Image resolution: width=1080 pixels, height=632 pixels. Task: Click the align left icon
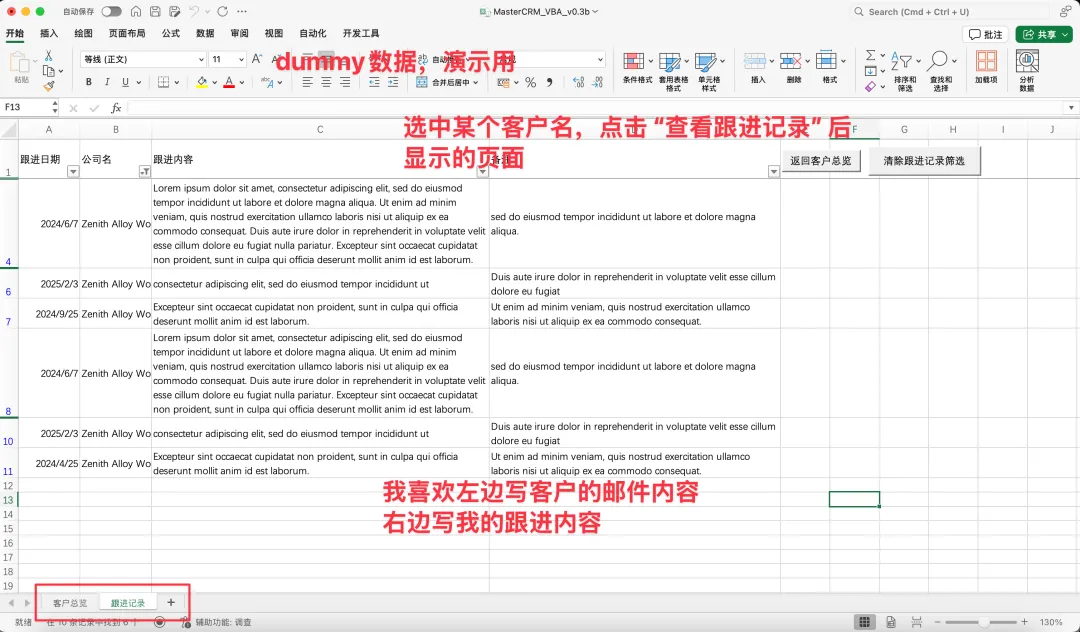point(307,82)
